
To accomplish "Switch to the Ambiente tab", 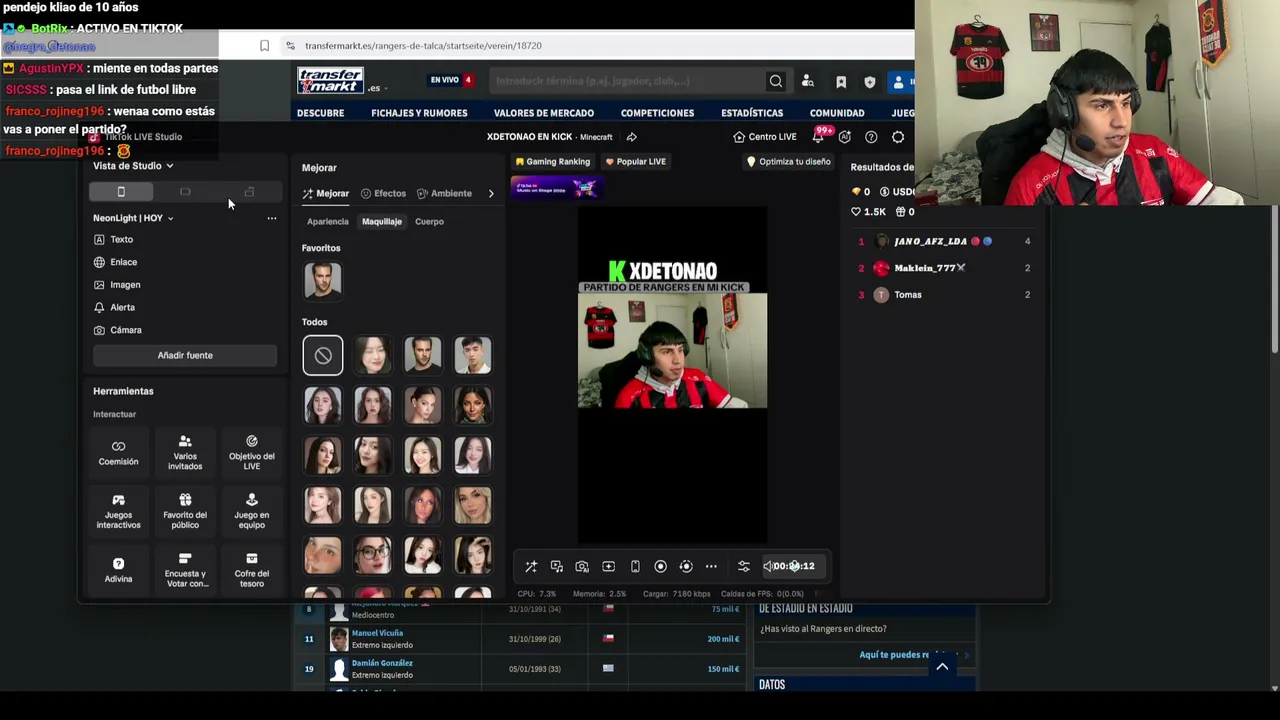I will coord(444,194).
